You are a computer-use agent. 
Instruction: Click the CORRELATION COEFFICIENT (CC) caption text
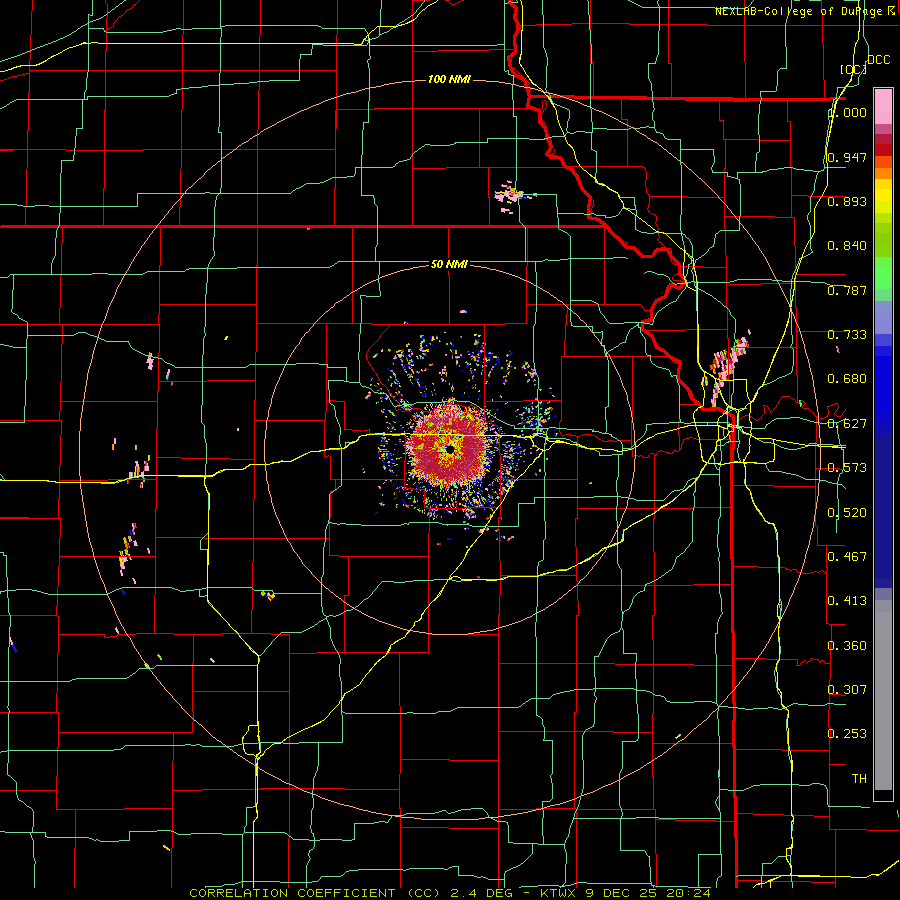click(315, 893)
